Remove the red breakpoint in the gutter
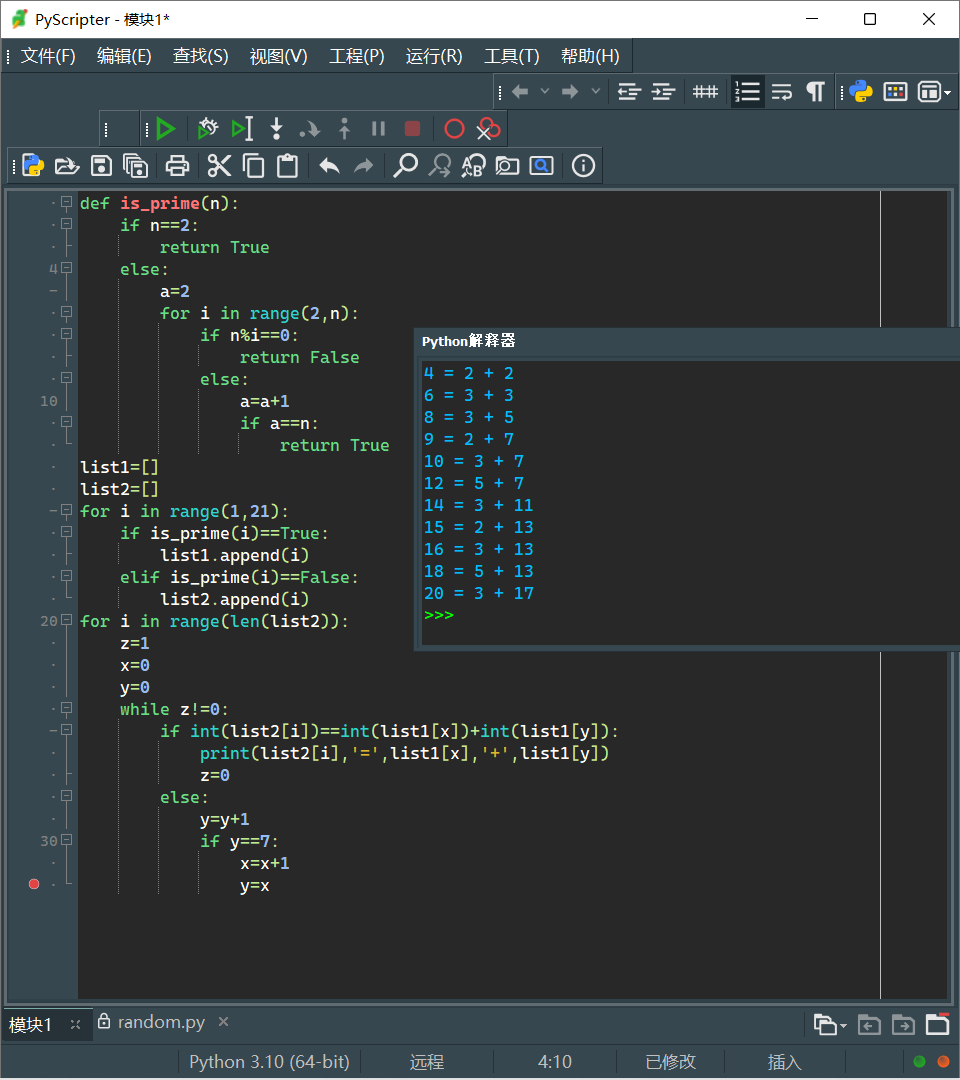Screen dimensions: 960x1080 click(34, 884)
